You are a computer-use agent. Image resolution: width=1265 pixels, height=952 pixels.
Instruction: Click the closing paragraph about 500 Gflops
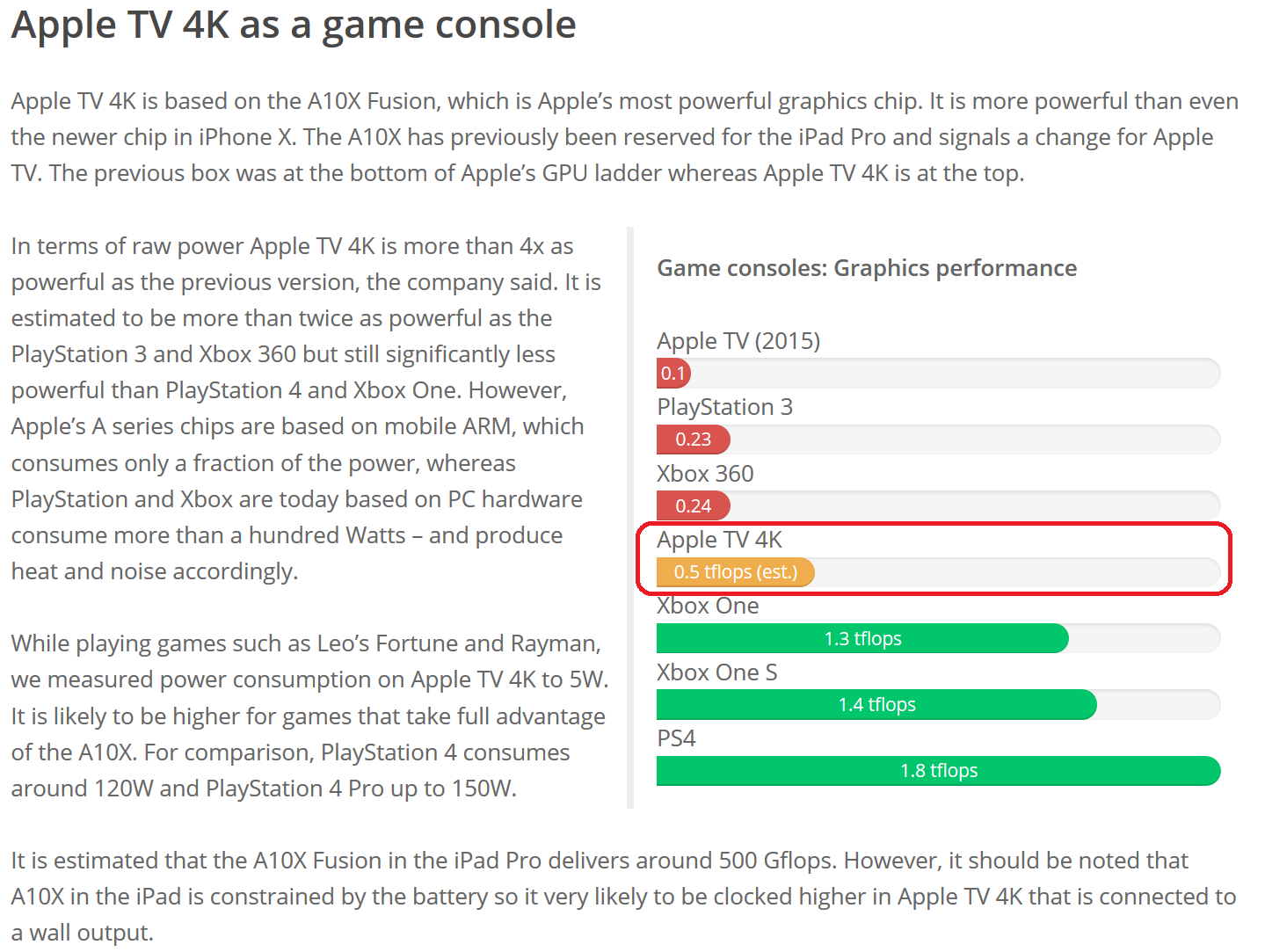[624, 896]
